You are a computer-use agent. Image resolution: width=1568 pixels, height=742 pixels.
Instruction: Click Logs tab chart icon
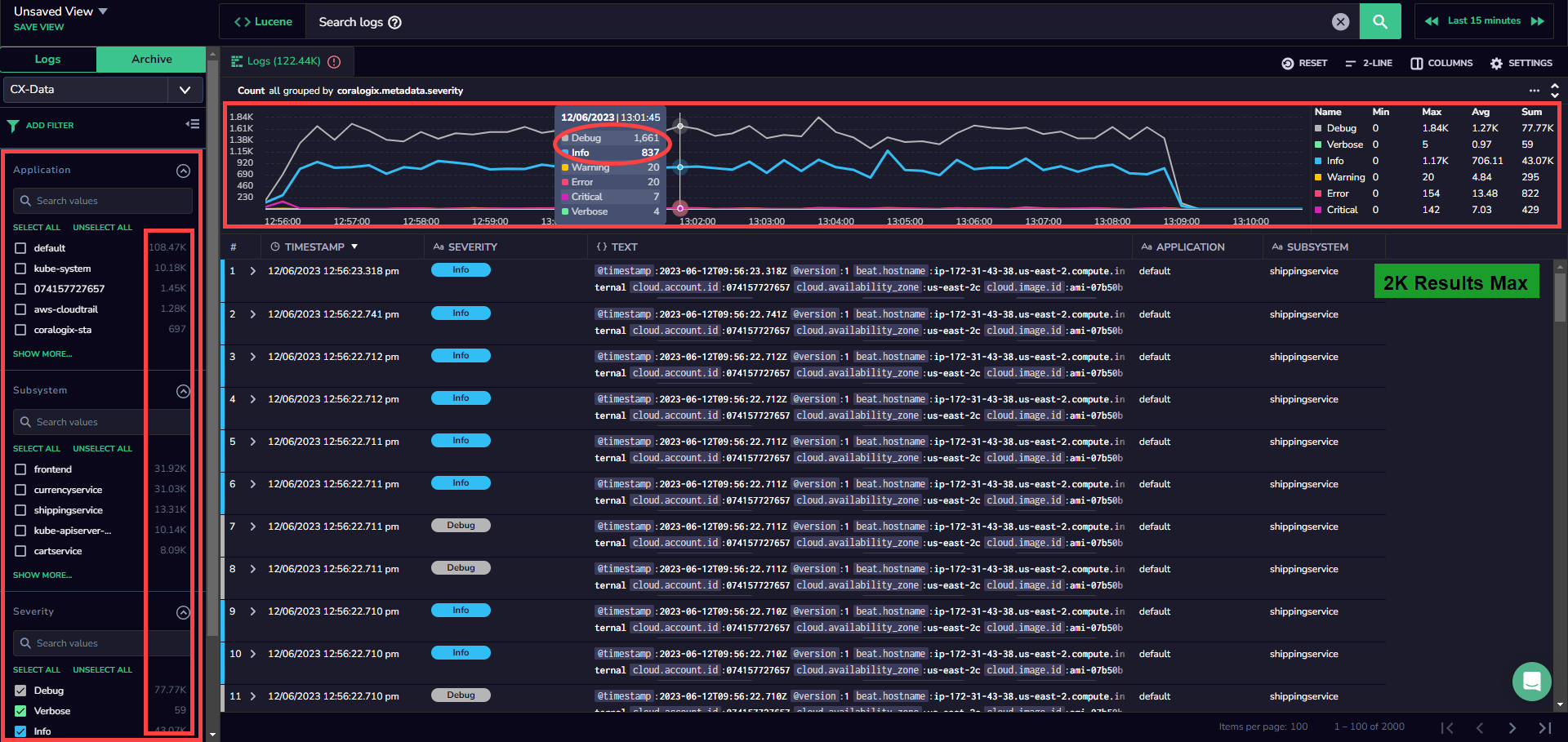237,61
